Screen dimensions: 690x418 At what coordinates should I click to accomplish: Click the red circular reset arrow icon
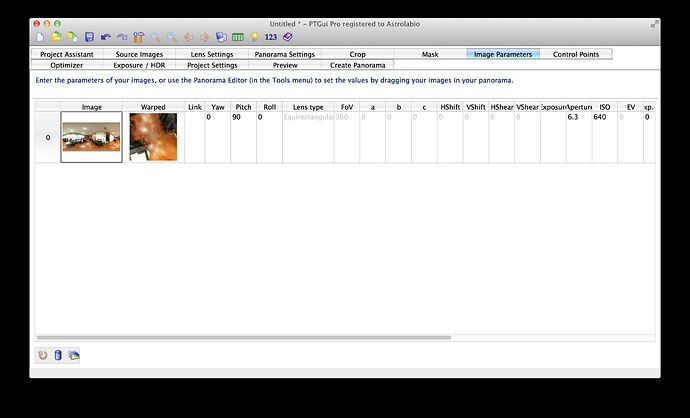[x=43, y=355]
